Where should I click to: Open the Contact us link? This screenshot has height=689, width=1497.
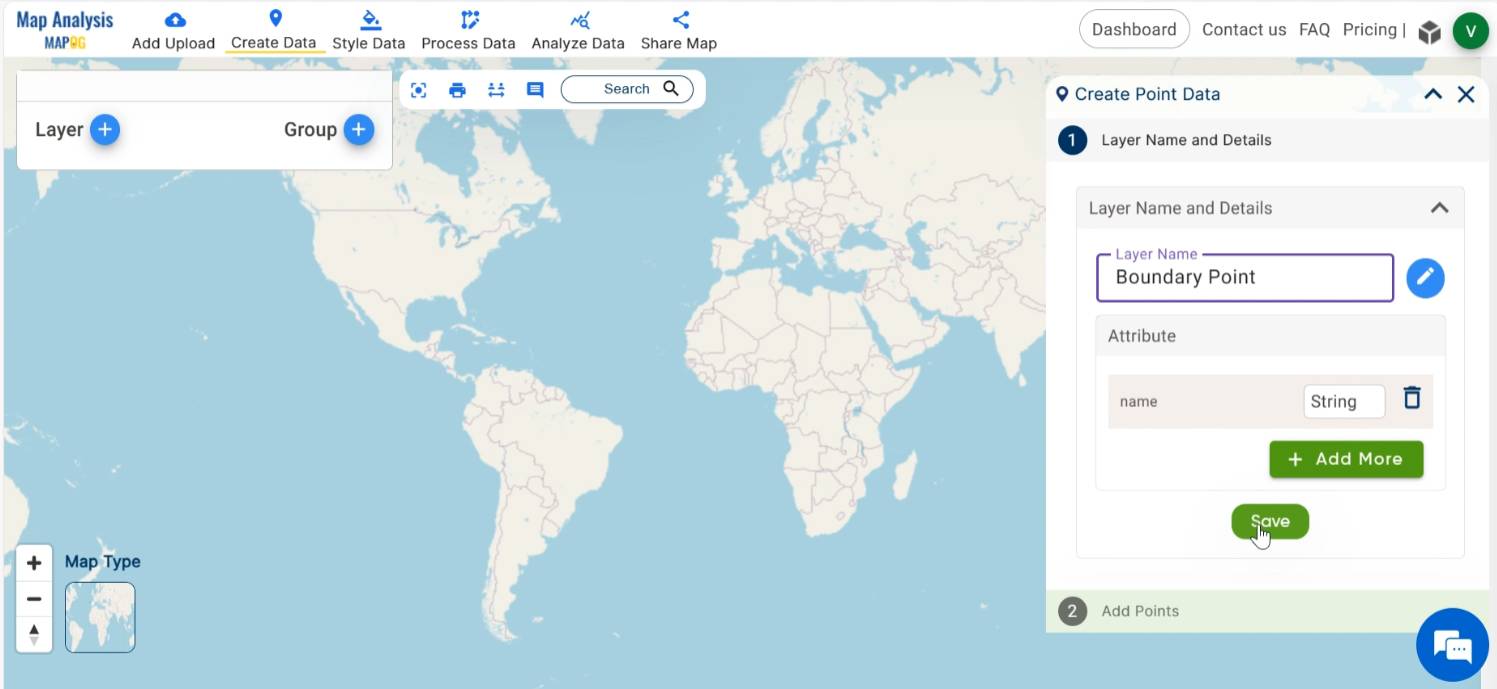pos(1244,29)
